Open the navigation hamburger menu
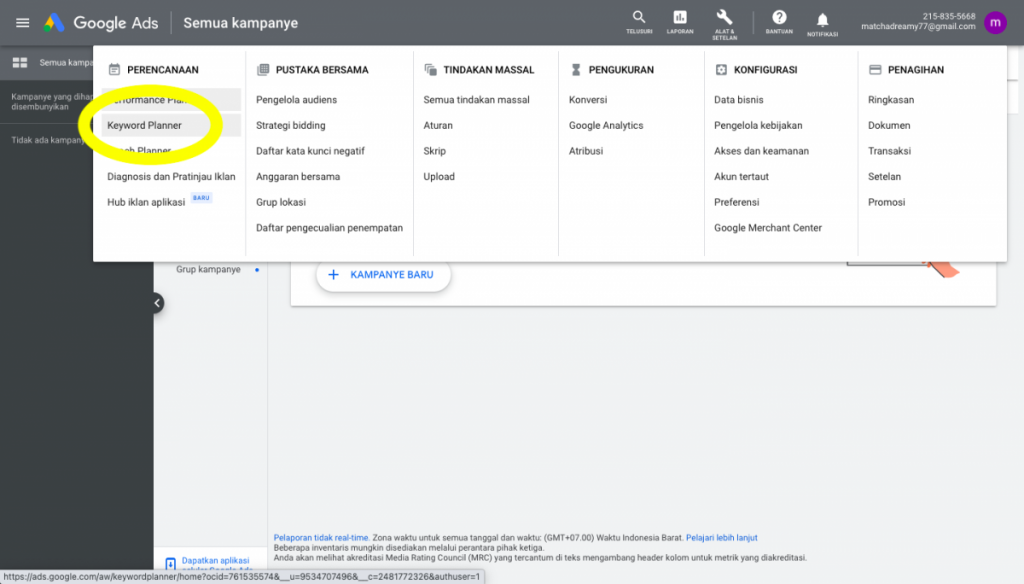The height and width of the screenshot is (584, 1024). 22,23
